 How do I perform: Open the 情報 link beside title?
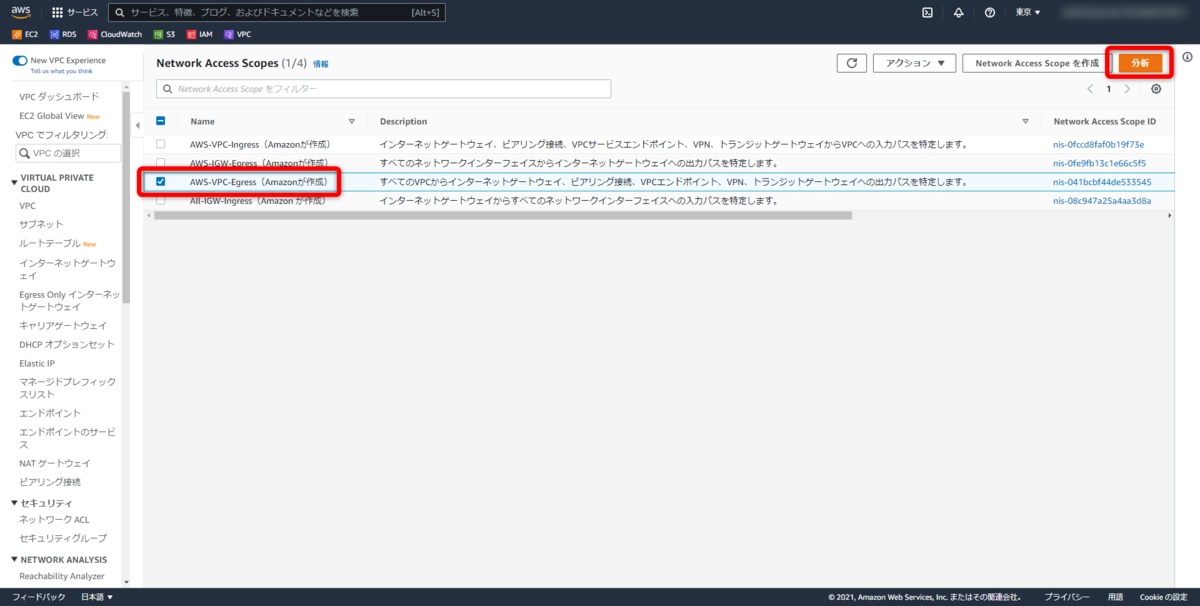[x=320, y=63]
